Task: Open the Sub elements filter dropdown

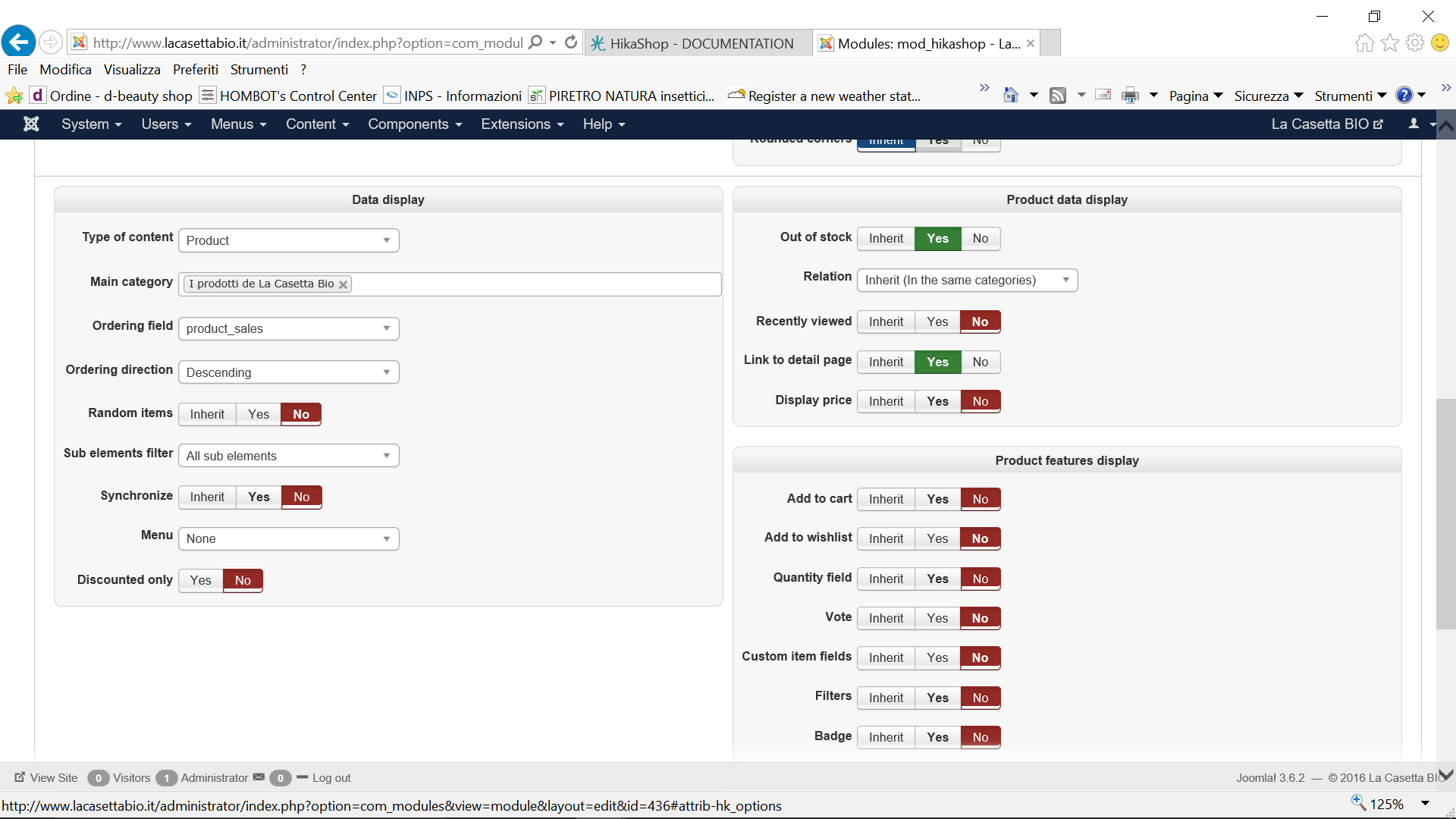Action: click(288, 456)
